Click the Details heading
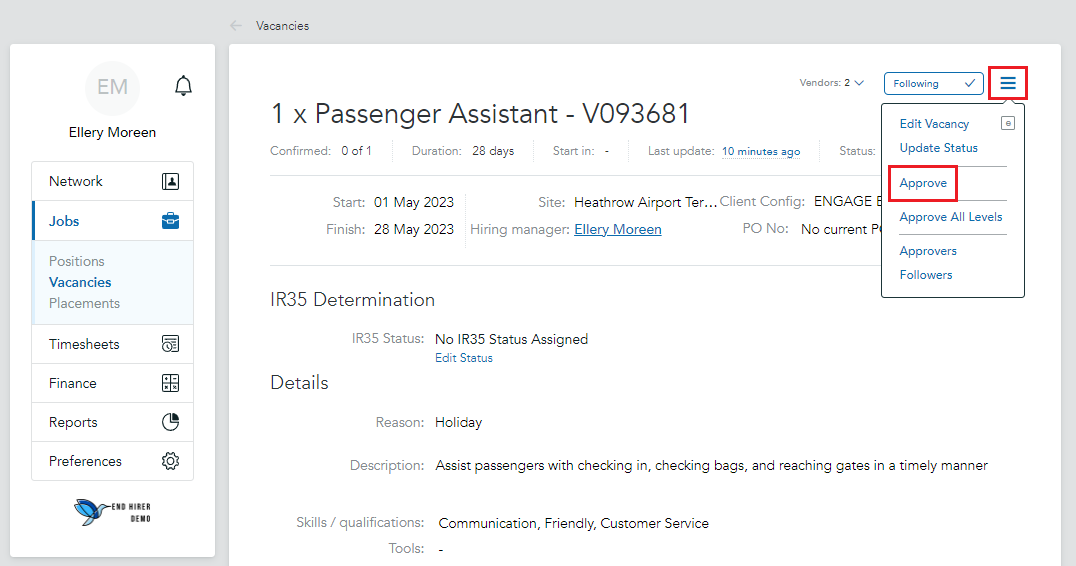This screenshot has width=1076, height=566. pyautogui.click(x=299, y=383)
